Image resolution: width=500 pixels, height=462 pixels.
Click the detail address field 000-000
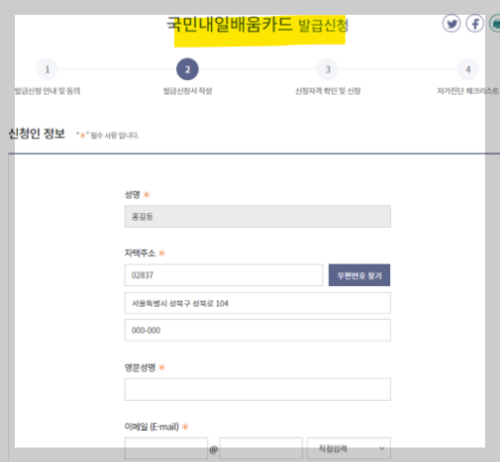point(258,330)
